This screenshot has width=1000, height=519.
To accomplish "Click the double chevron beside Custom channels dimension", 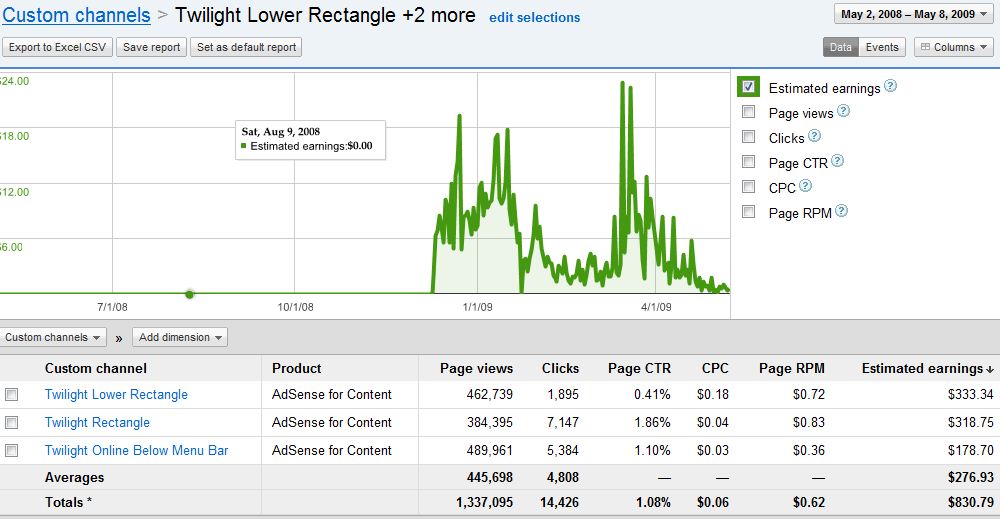I will [119, 339].
